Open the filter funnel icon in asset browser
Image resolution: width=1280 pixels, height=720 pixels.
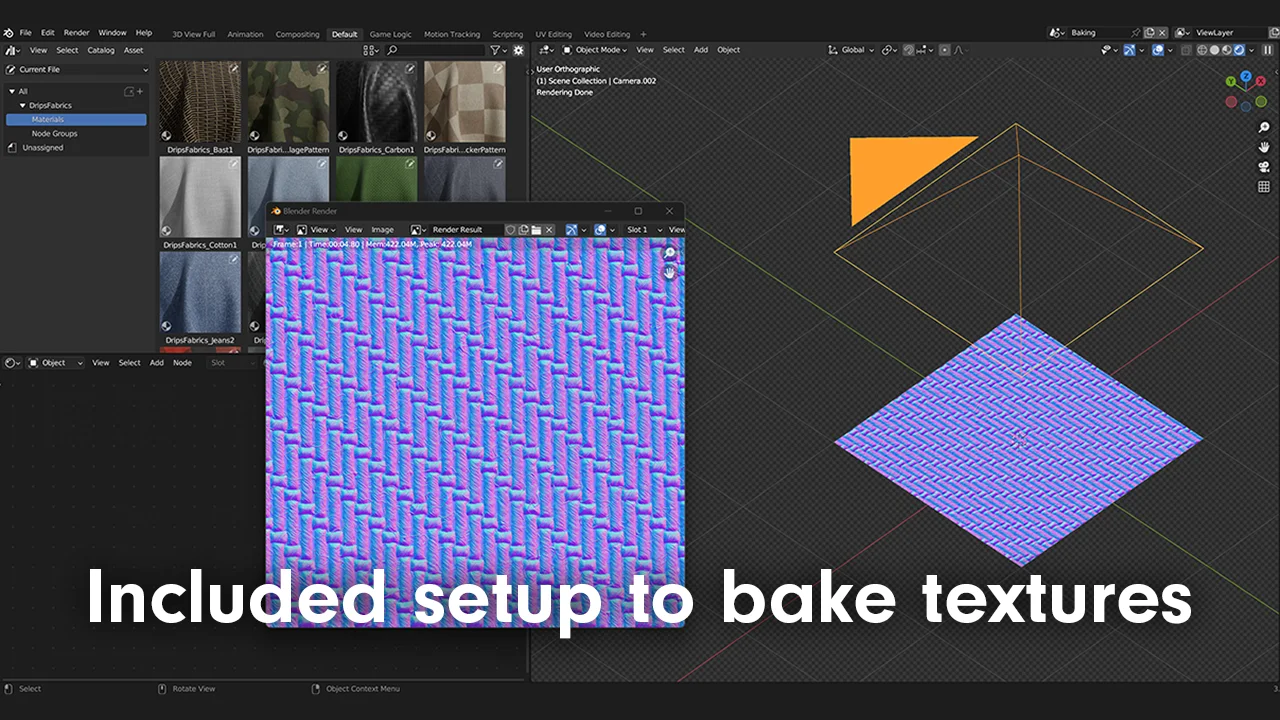coord(495,50)
